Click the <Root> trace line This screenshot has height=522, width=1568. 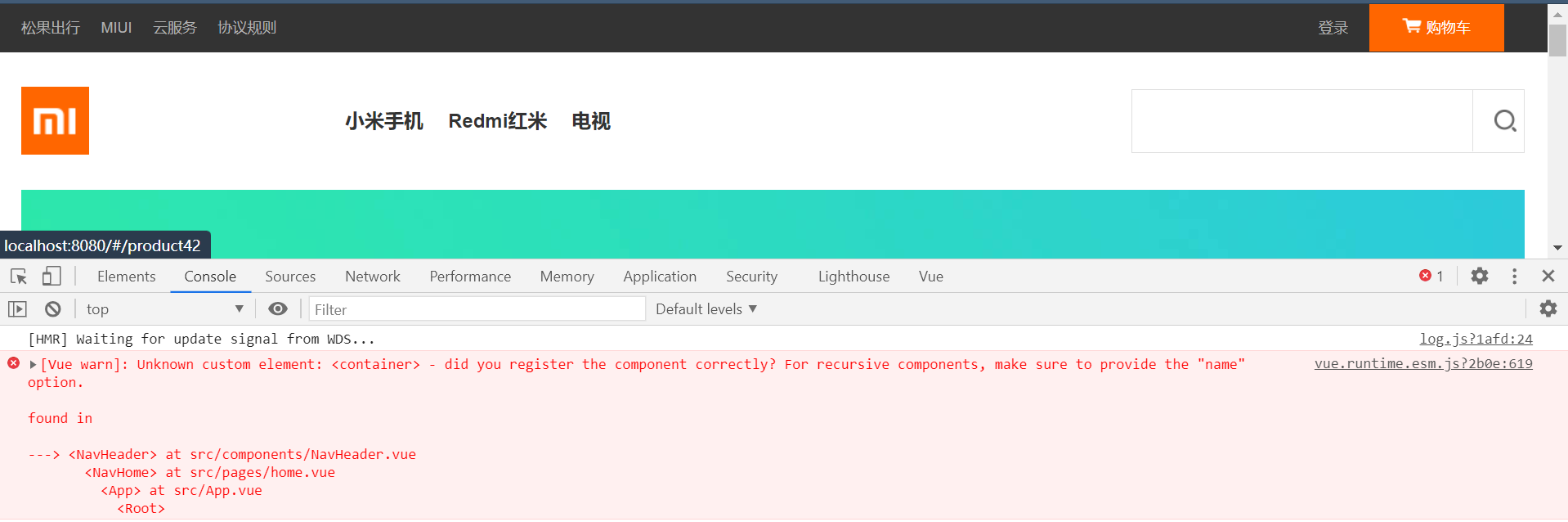coord(141,508)
